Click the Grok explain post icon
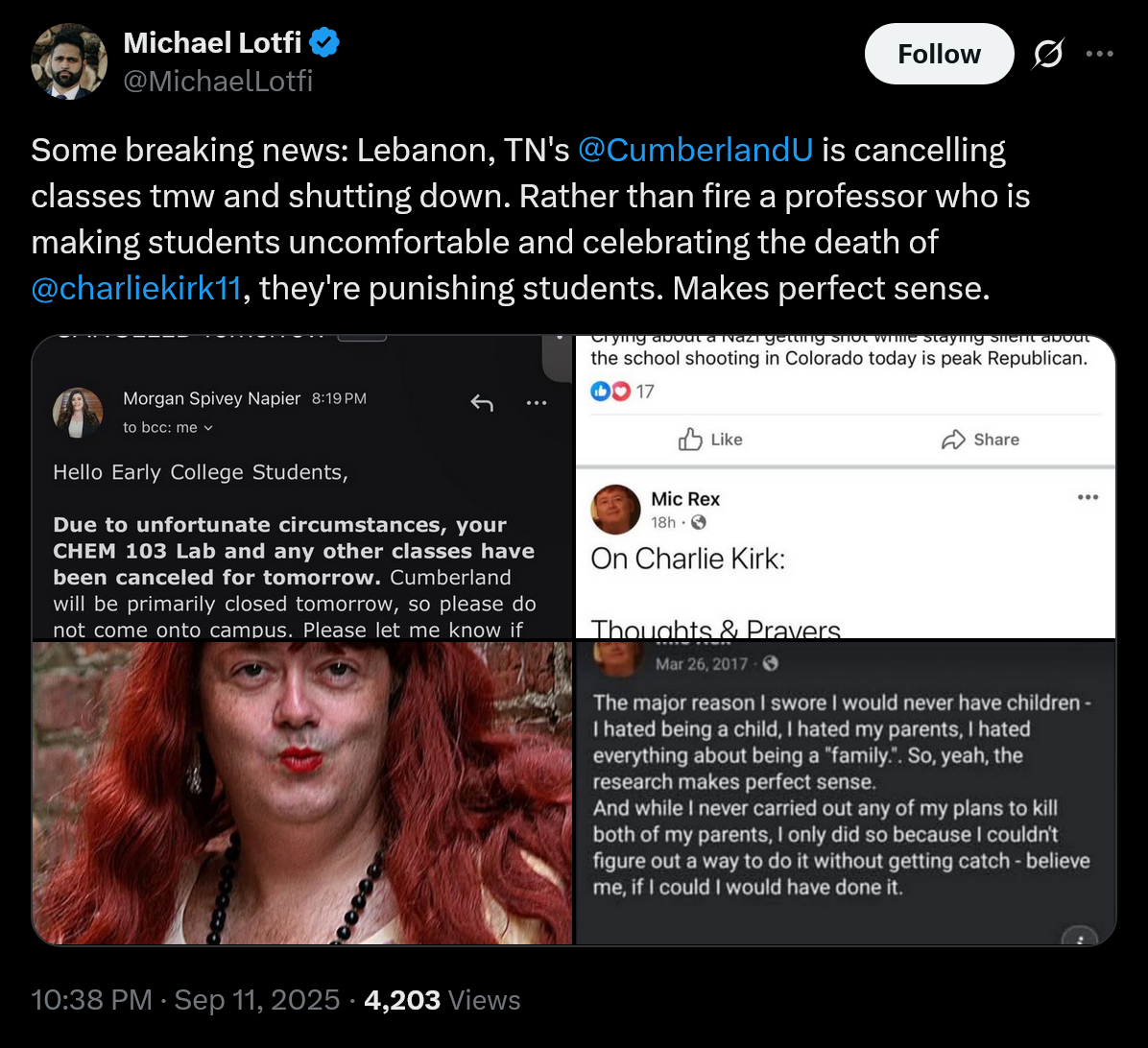Image resolution: width=1148 pixels, height=1048 pixels. (x=1047, y=57)
